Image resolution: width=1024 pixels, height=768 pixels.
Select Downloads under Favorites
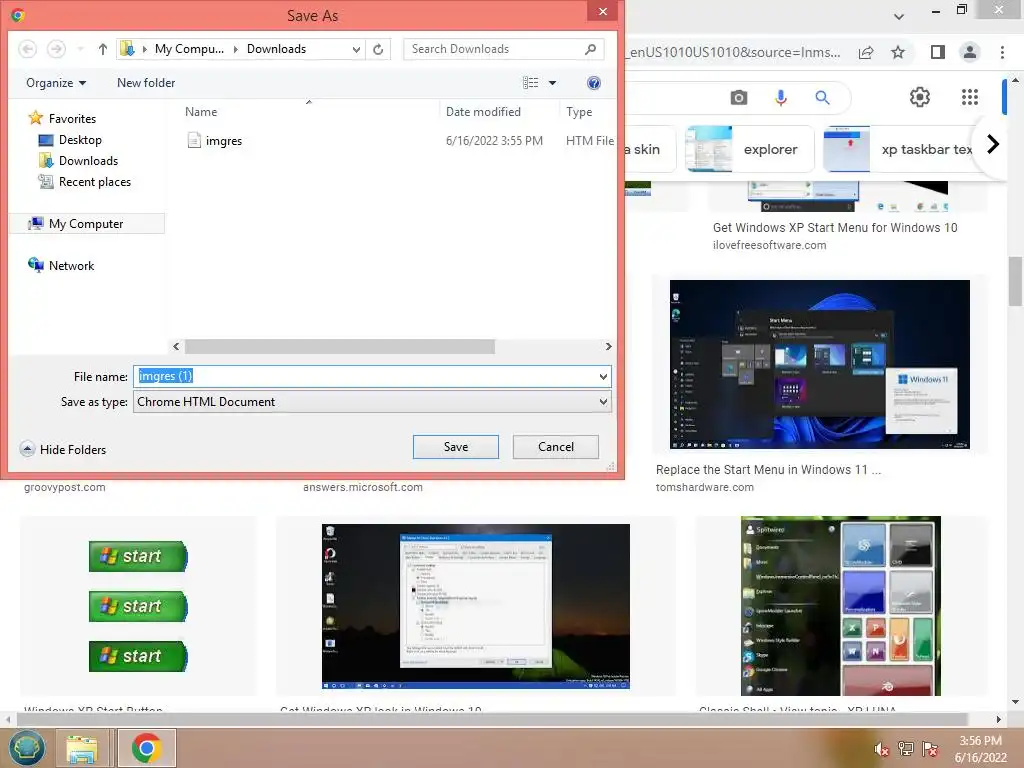click(x=79, y=161)
